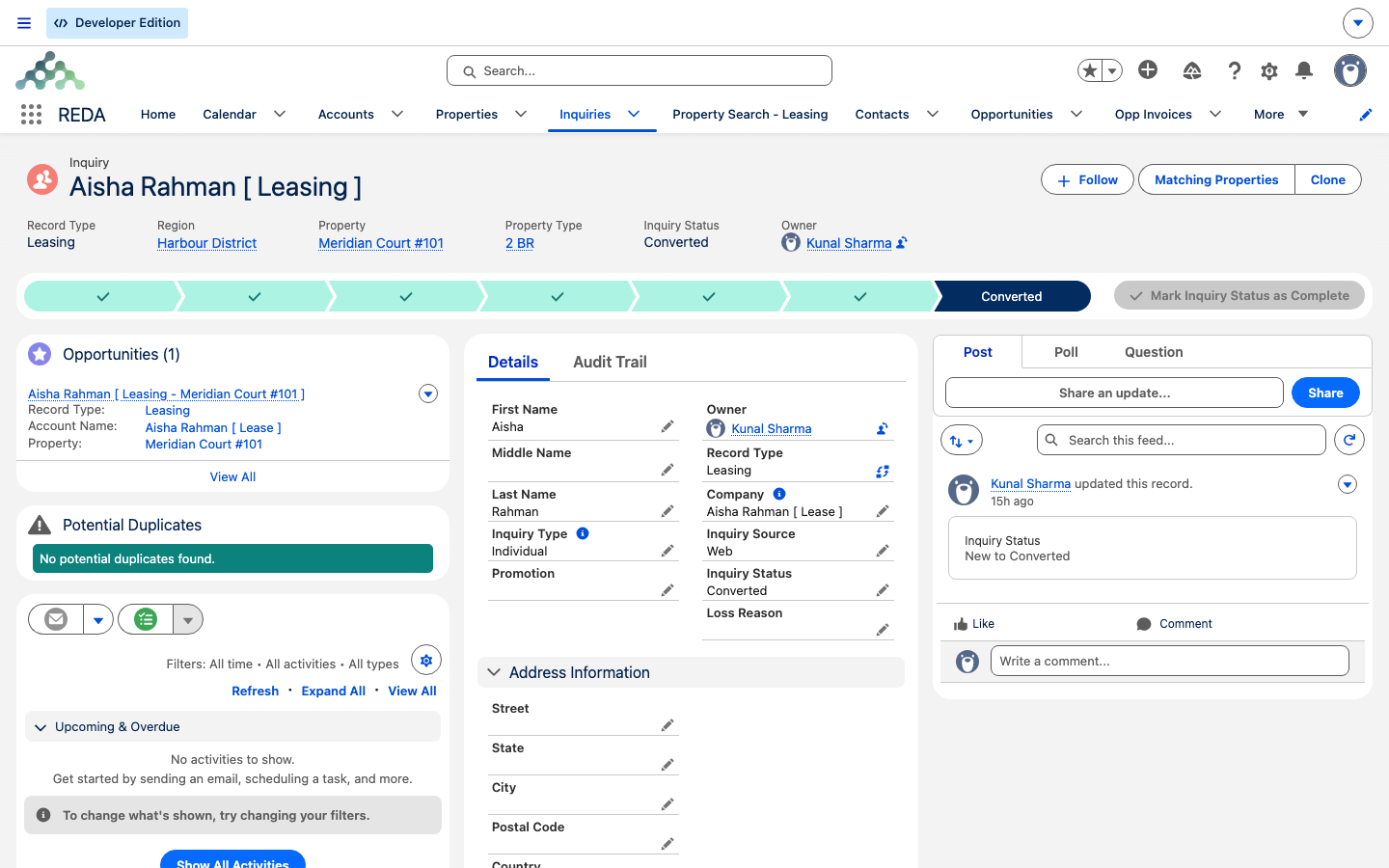This screenshot has height=868, width=1389.
Task: Click the global Search box
Action: click(x=639, y=70)
